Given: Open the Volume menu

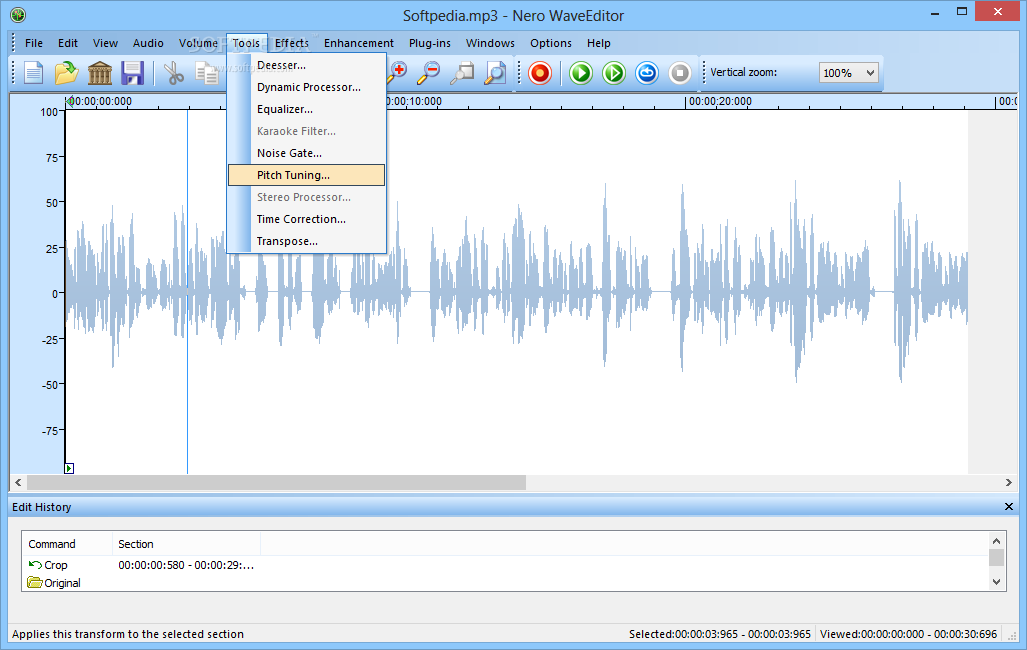Looking at the screenshot, I should (198, 43).
